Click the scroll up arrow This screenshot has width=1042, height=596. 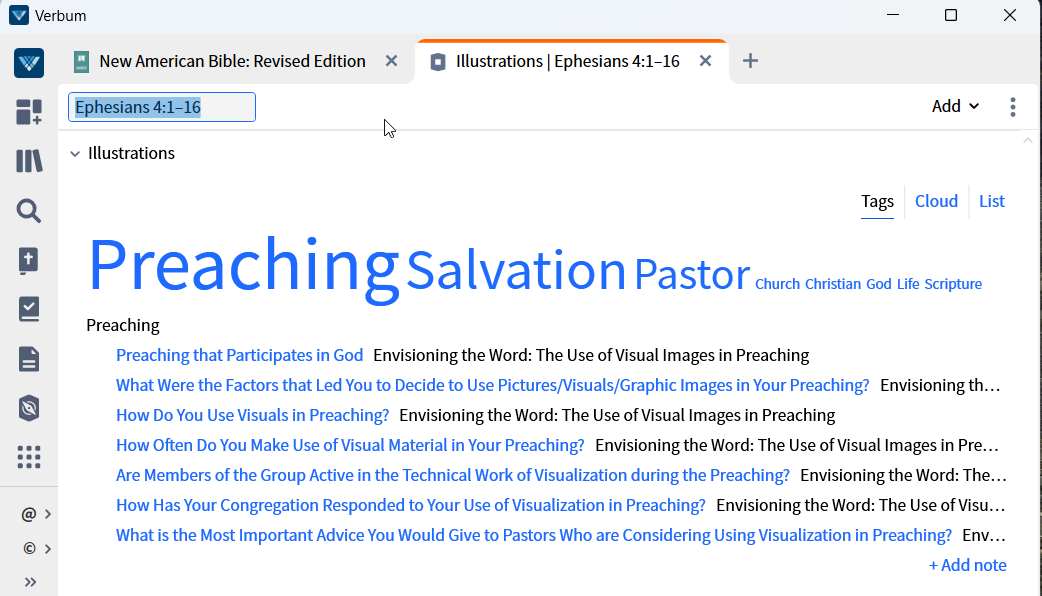click(x=1027, y=140)
